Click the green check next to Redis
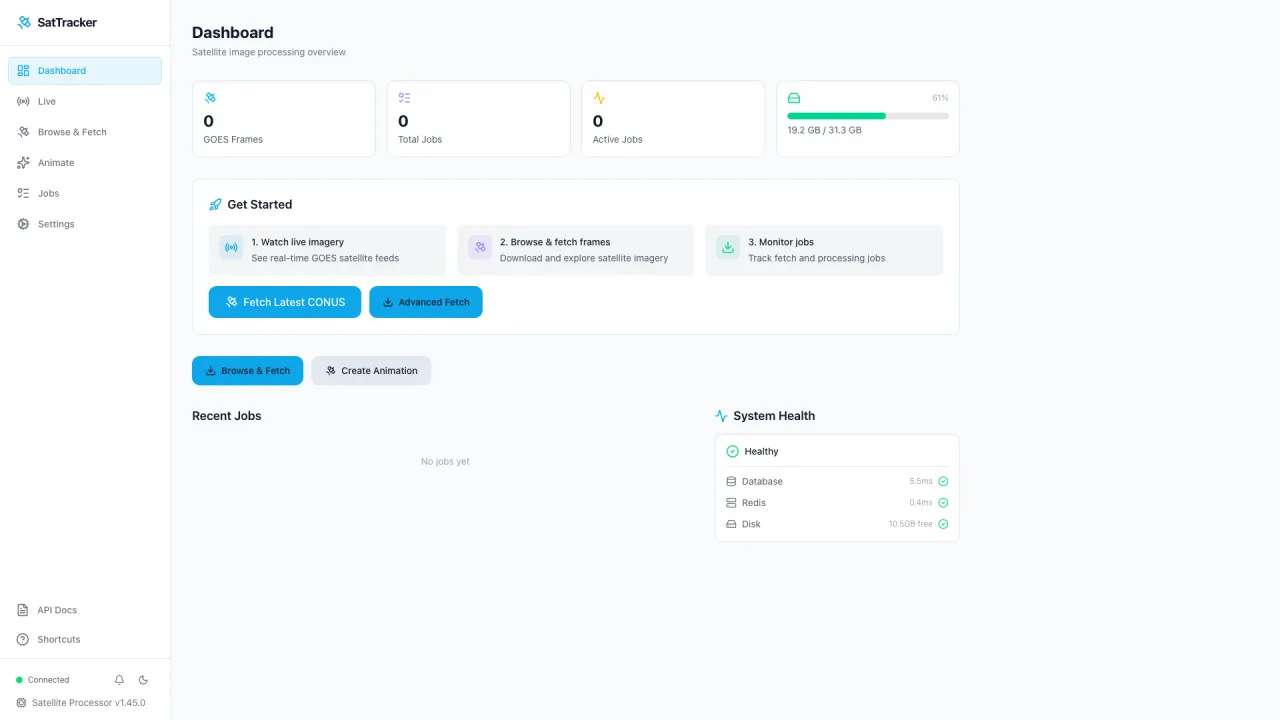Viewport: 1280px width, 720px height. coord(943,503)
